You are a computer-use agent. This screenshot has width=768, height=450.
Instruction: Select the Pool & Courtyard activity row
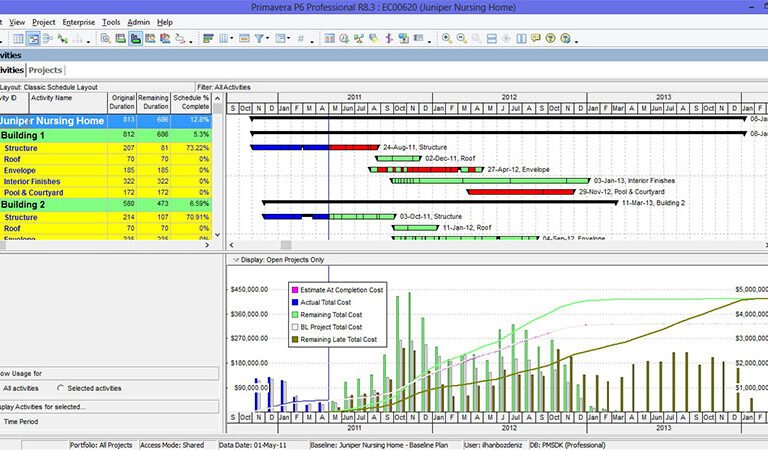click(106, 192)
